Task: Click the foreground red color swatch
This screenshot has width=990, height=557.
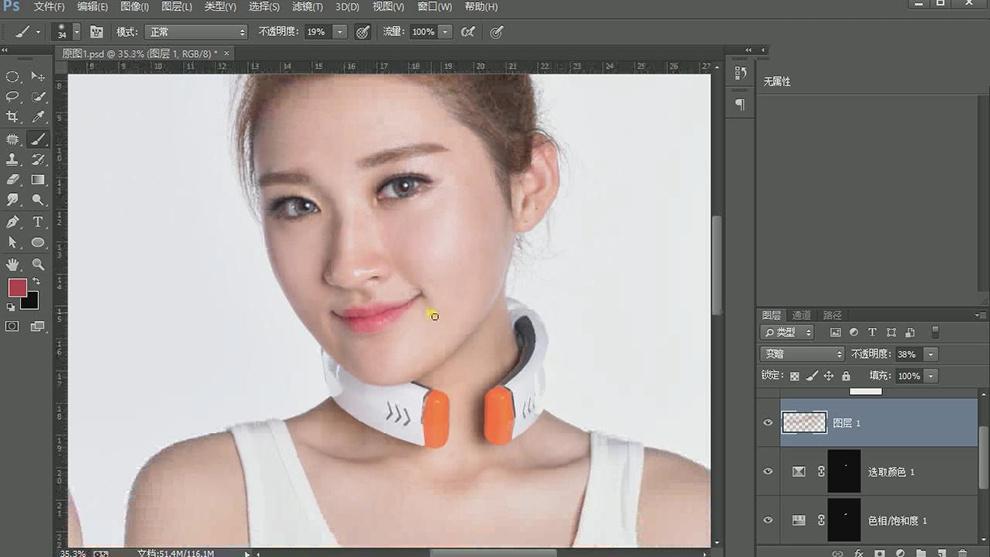Action: 17,288
